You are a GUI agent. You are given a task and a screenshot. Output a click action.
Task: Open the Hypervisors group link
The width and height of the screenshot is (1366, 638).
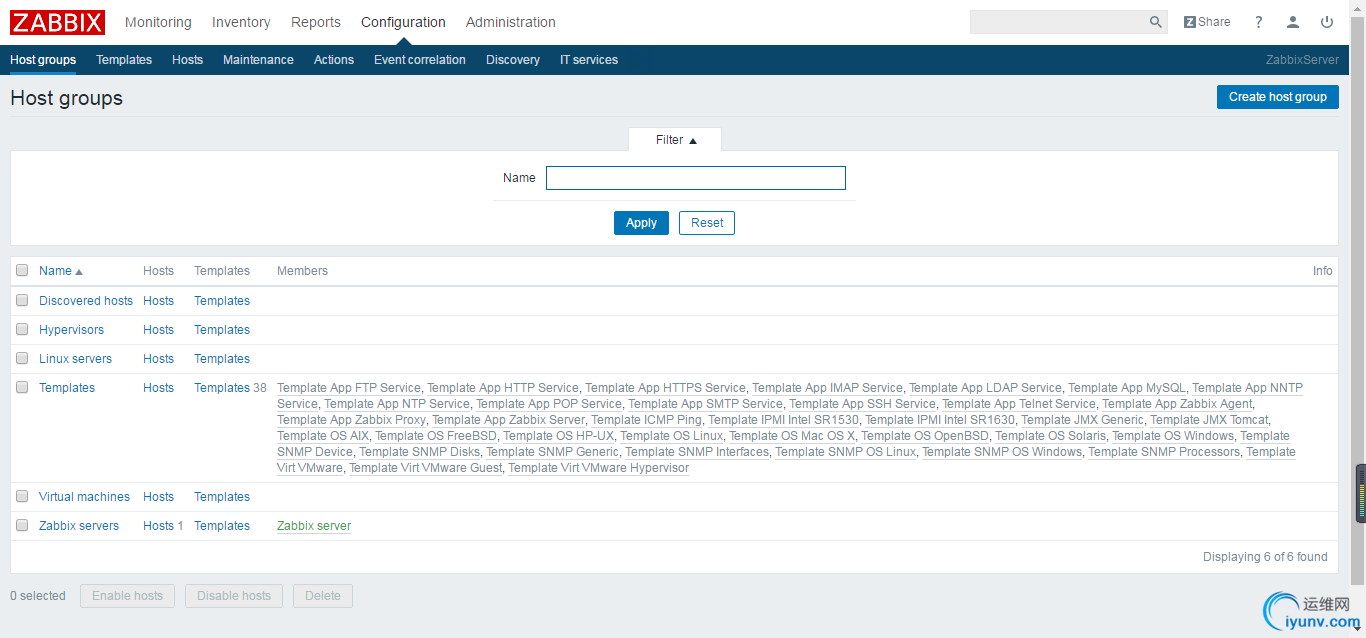click(71, 329)
